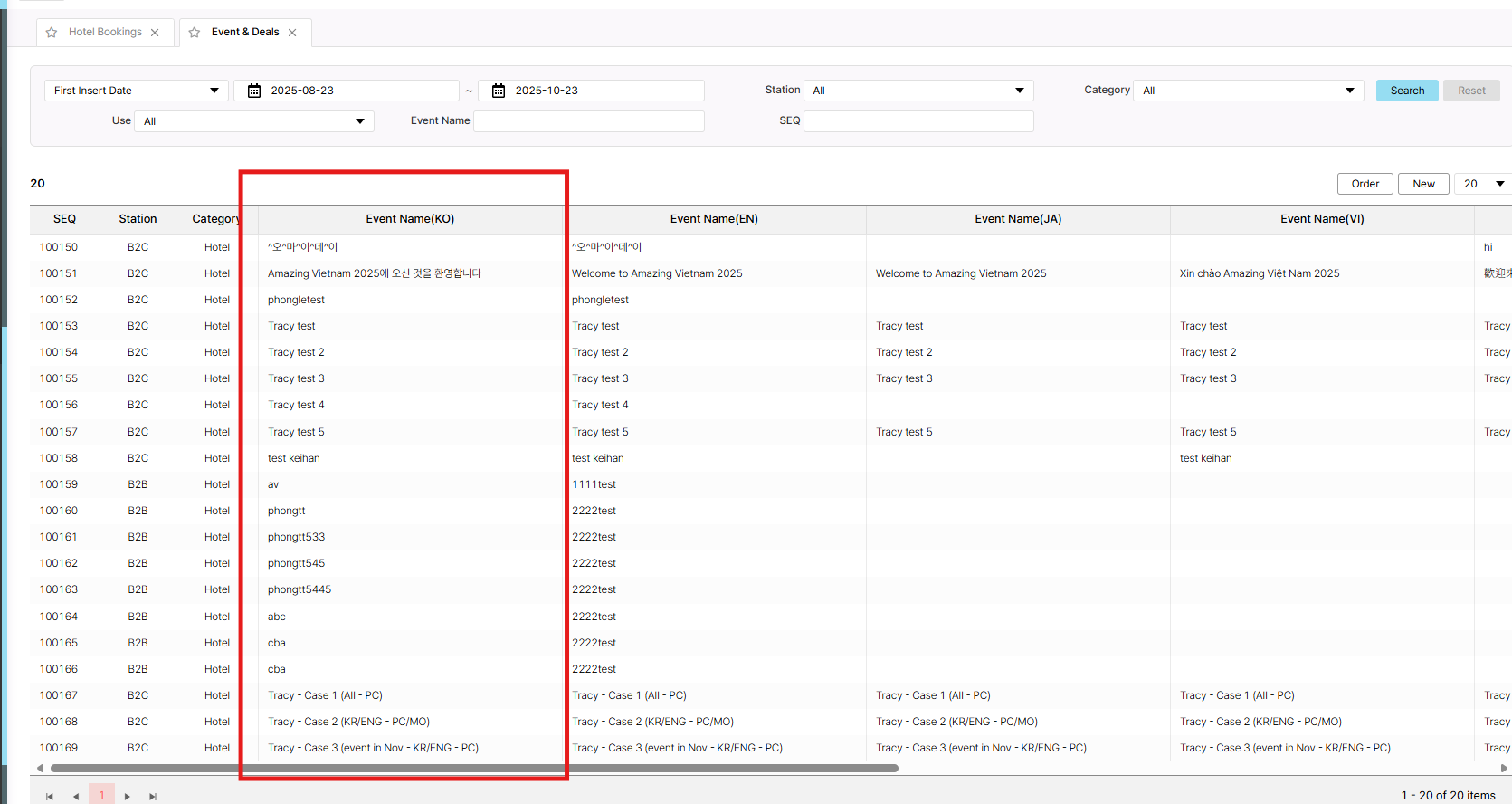Open the Station filter dropdown
The image size is (1512, 804).
click(1020, 91)
